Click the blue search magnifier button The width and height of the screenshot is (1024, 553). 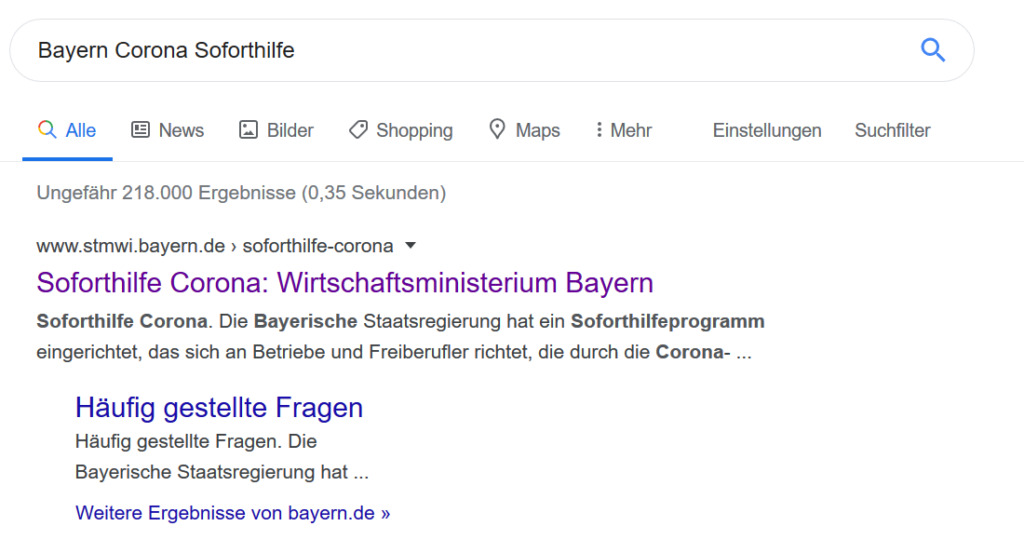tap(932, 50)
